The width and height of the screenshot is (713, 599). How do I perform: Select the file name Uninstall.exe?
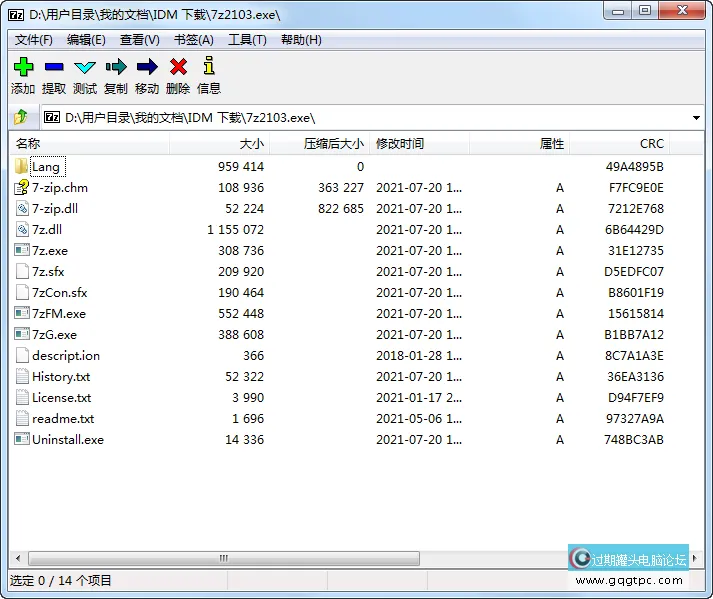click(68, 439)
